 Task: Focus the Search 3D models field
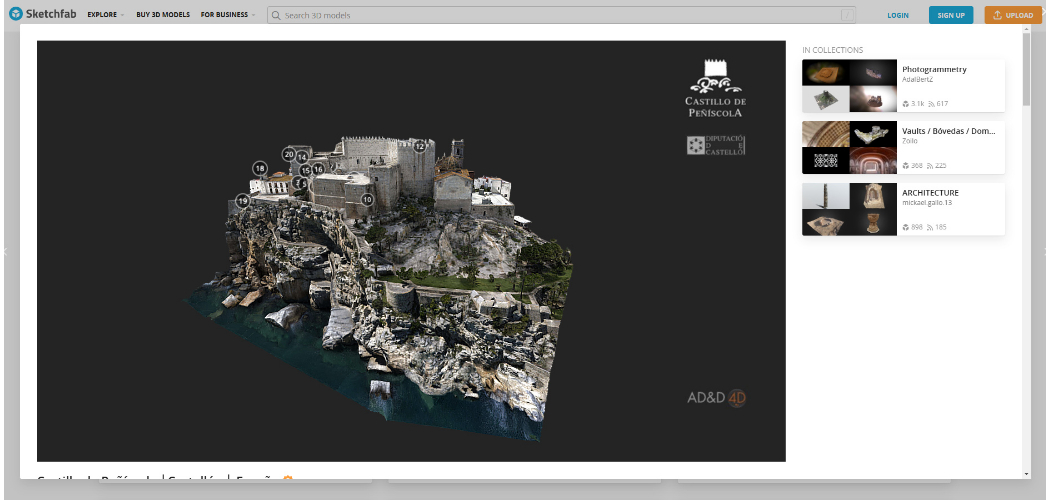[x=560, y=15]
